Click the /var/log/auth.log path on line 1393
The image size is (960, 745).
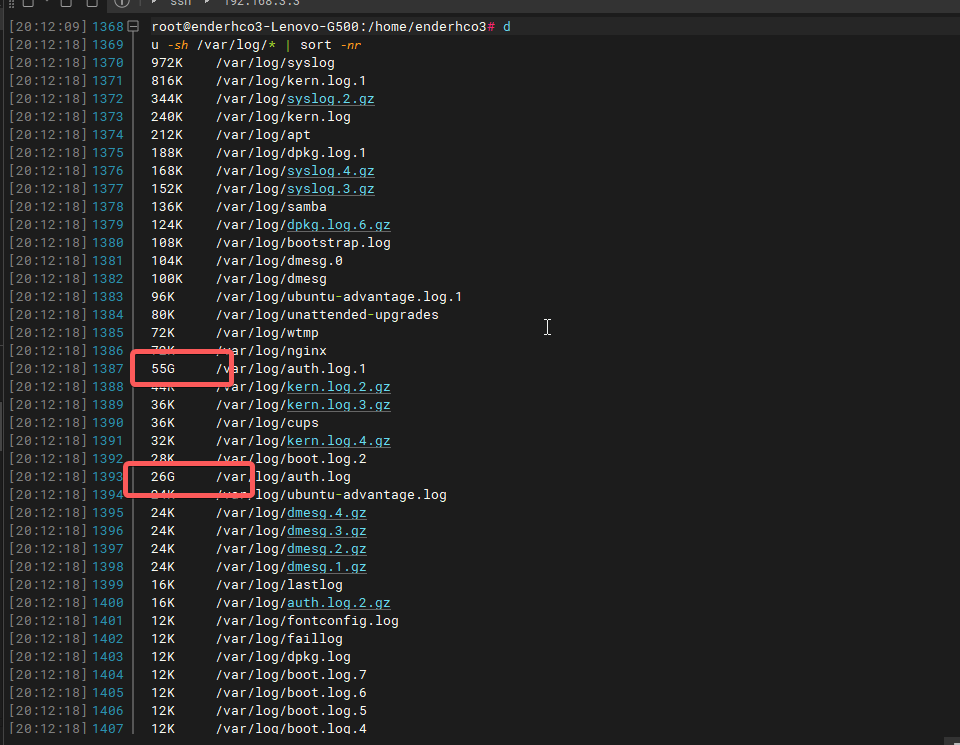point(283,477)
